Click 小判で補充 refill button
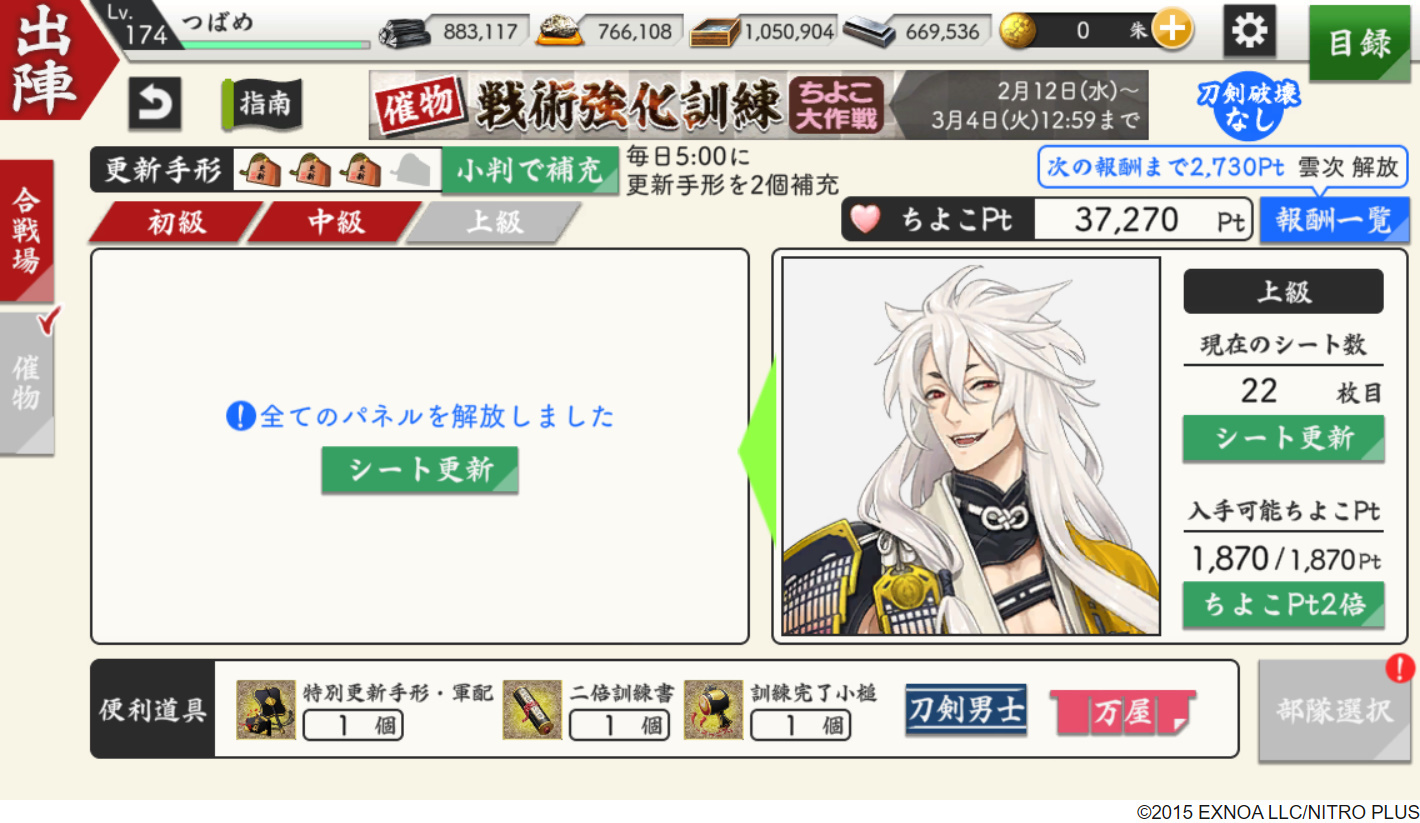Viewport: 1420px width, 823px height. point(531,171)
